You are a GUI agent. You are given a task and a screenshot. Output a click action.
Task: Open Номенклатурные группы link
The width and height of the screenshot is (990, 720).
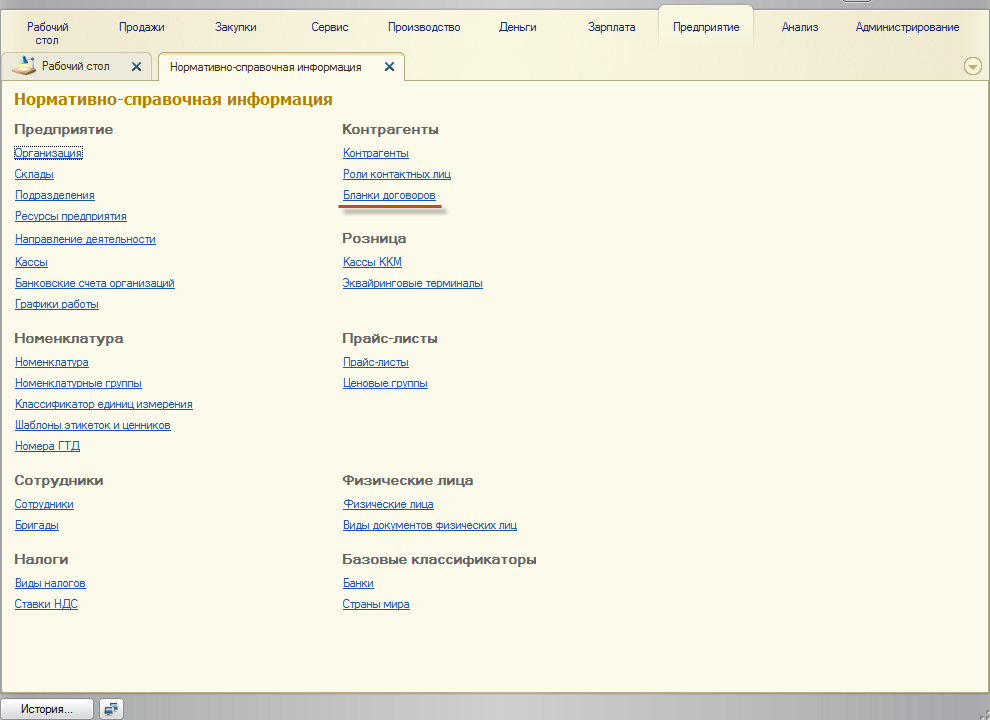pyautogui.click(x=78, y=383)
